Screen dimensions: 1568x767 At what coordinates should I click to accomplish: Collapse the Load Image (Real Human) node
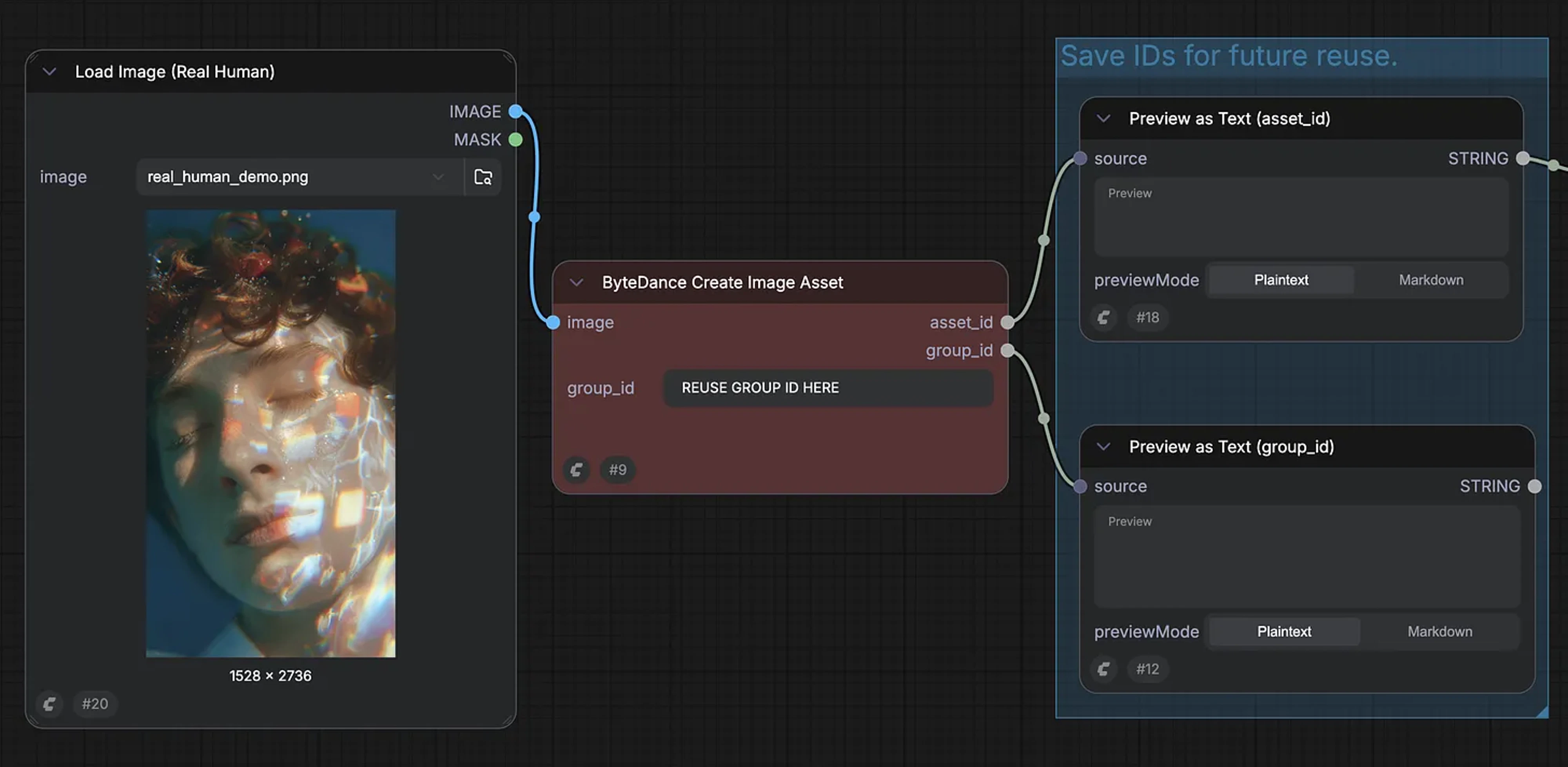tap(50, 72)
